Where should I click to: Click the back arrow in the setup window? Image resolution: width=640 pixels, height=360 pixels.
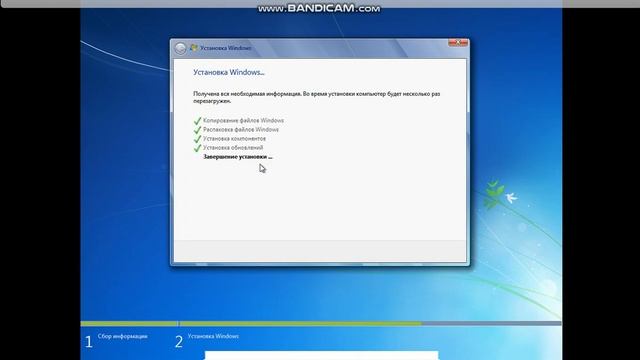point(180,48)
